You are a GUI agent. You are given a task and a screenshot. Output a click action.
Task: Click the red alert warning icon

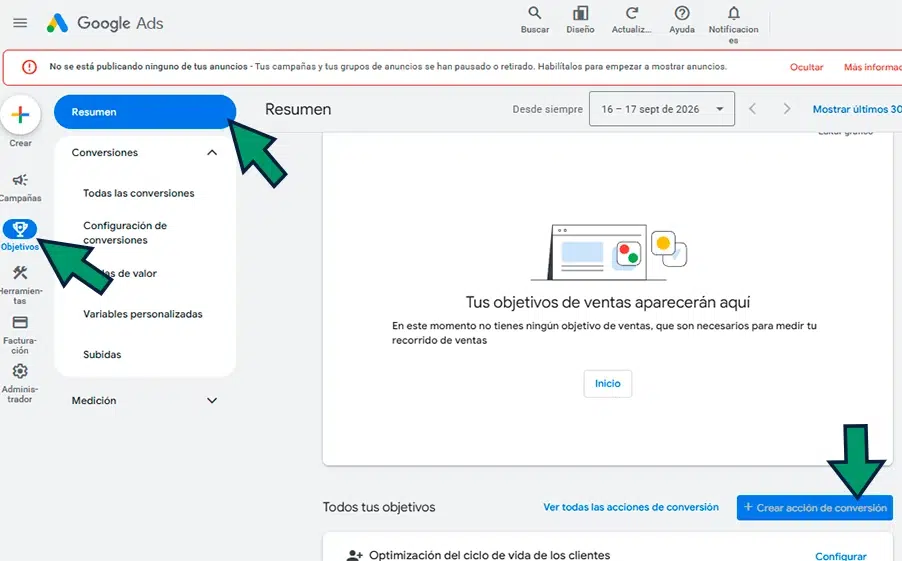(x=29, y=67)
